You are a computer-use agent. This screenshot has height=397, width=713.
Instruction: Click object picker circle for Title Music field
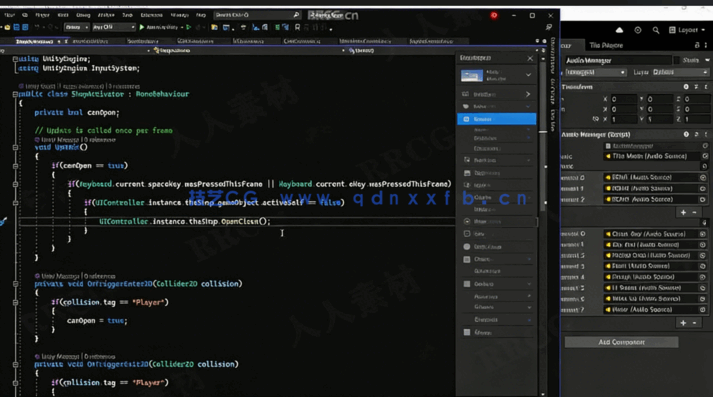pos(705,156)
